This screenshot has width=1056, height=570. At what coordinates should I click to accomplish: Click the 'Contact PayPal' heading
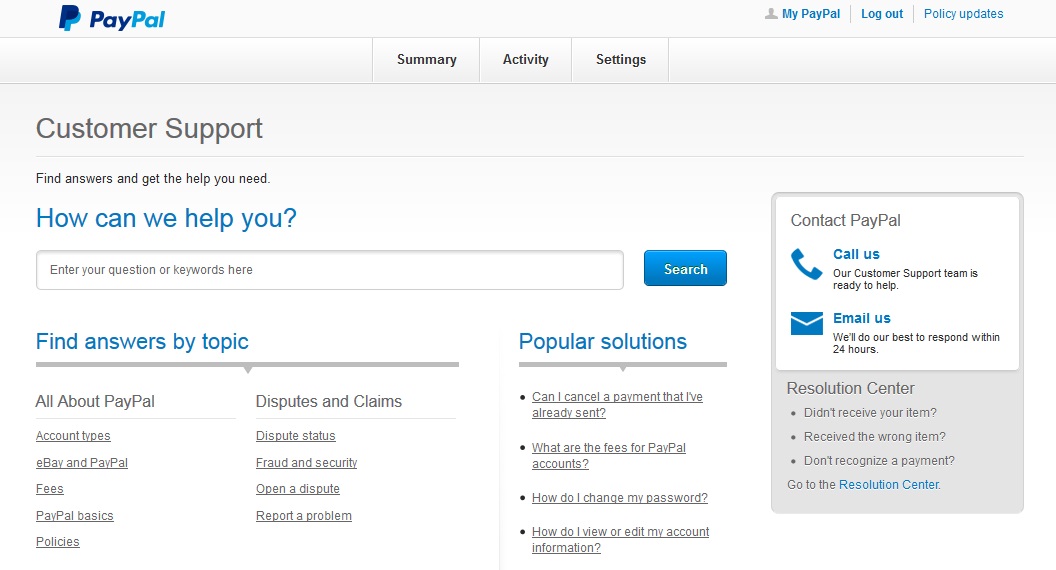click(x=845, y=220)
